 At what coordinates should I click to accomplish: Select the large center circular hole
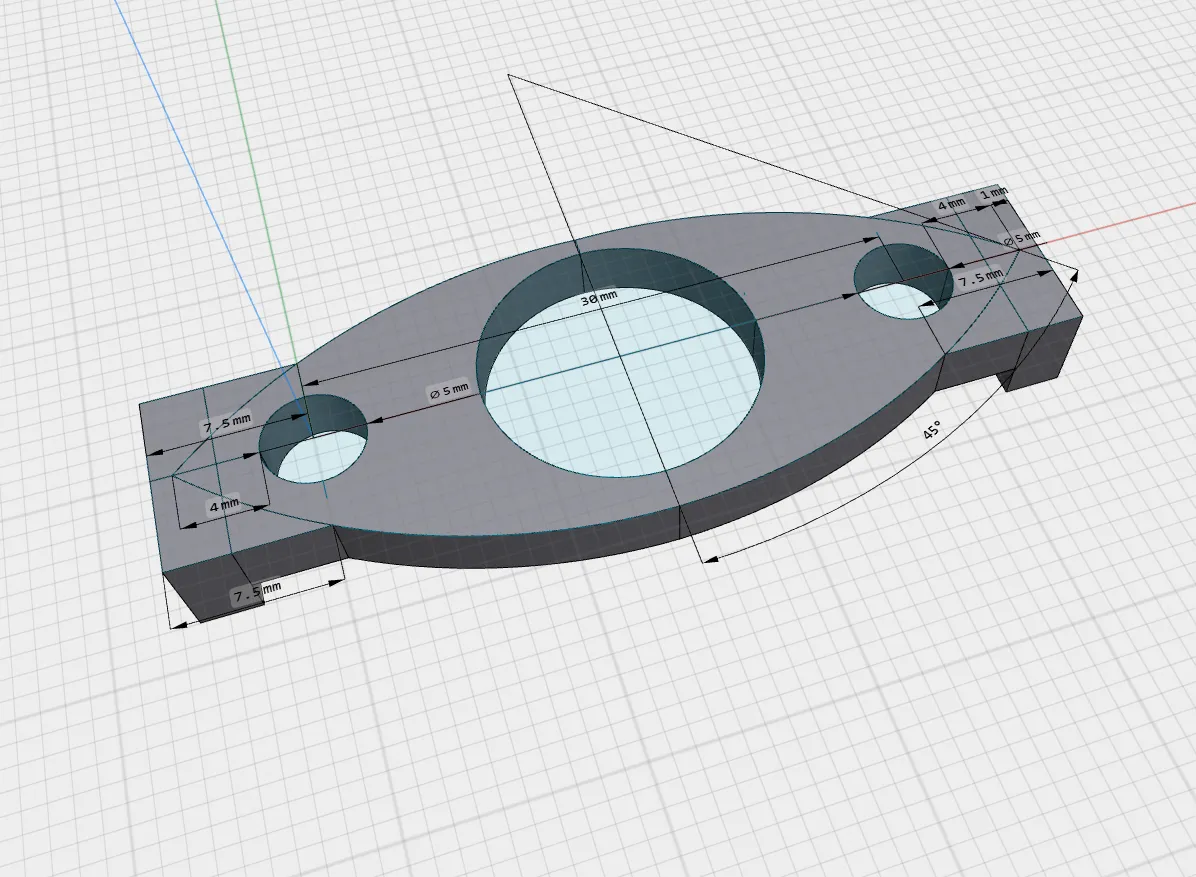620,361
